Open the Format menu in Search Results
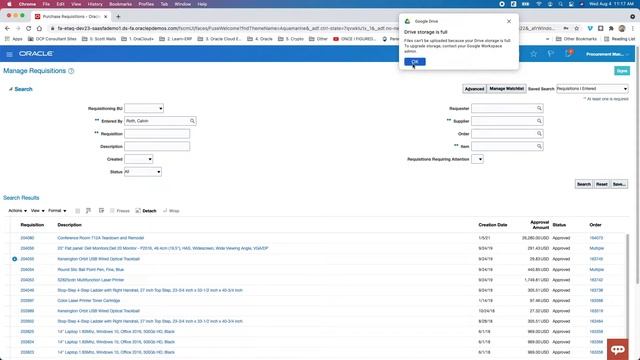The image size is (640, 360). 57,211
